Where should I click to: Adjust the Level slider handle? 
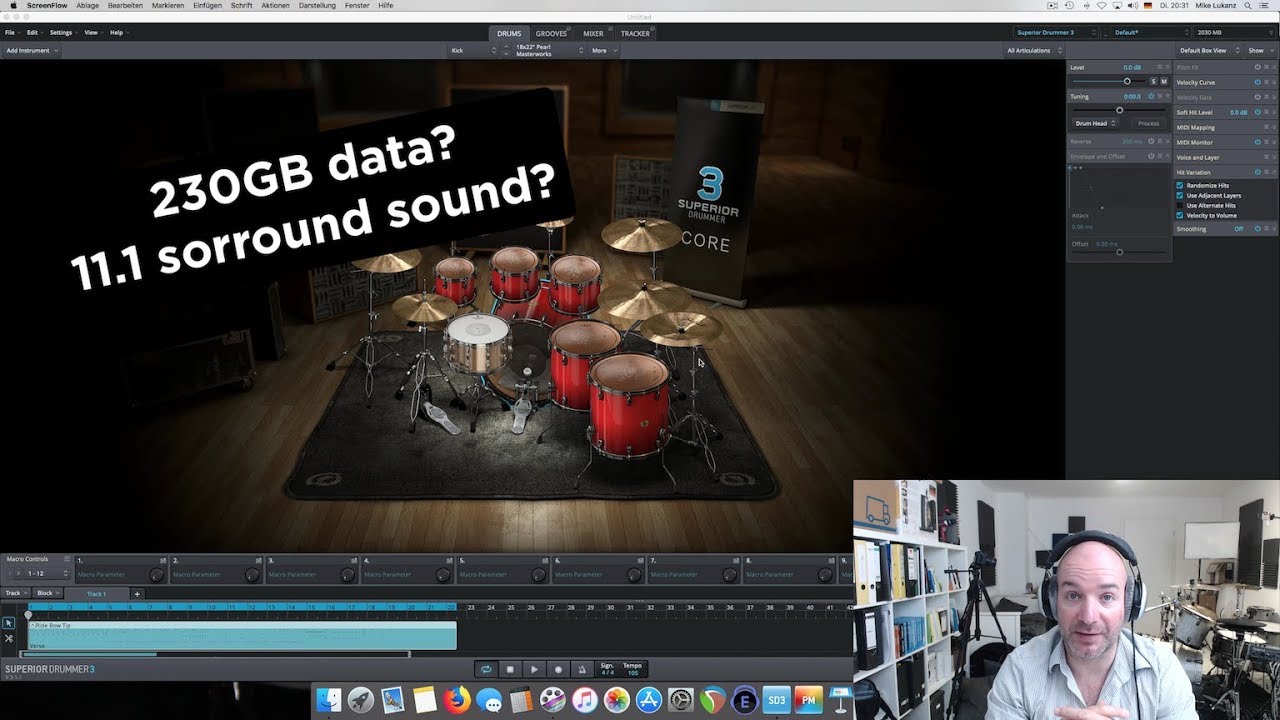coord(1127,81)
